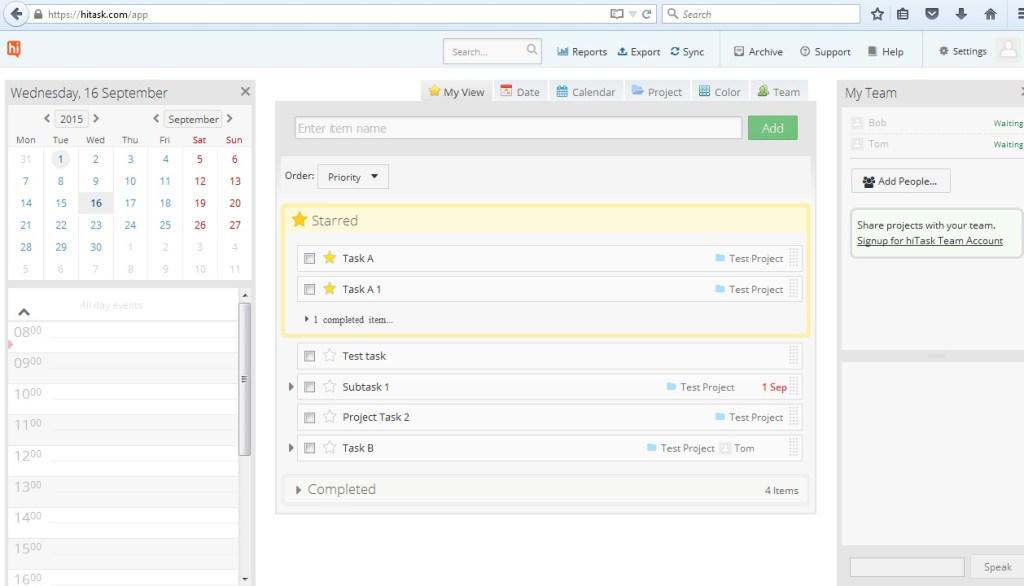Expand Task B subtasks

(x=291, y=448)
